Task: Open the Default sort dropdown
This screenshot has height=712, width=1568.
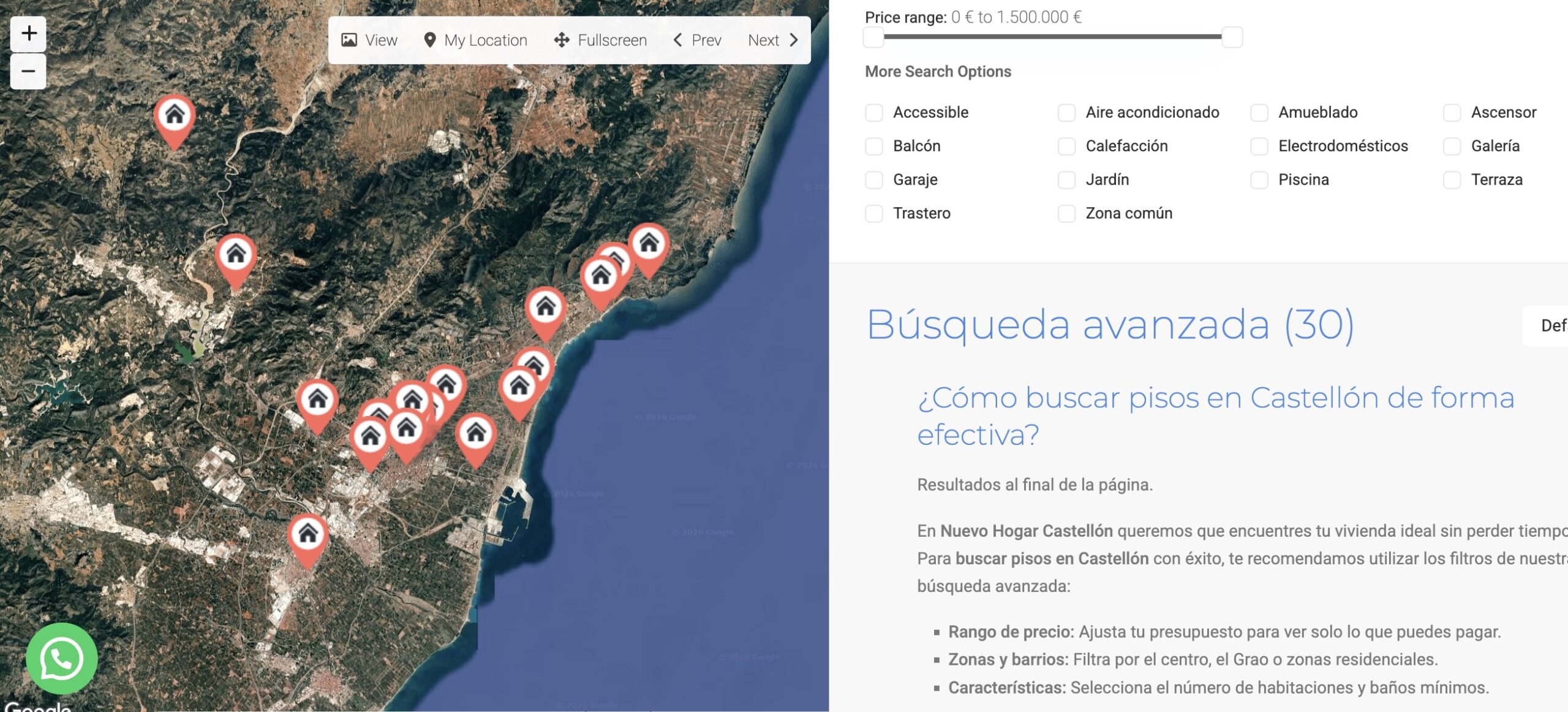Action: pos(1550,325)
